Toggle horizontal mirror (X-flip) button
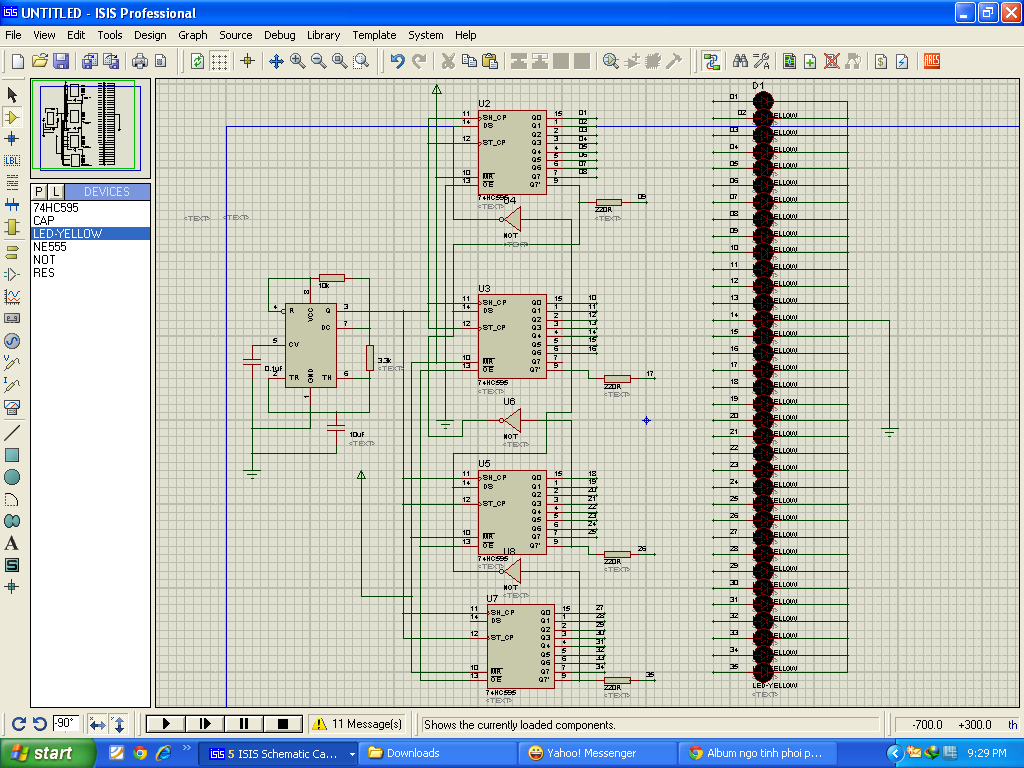 coord(97,724)
